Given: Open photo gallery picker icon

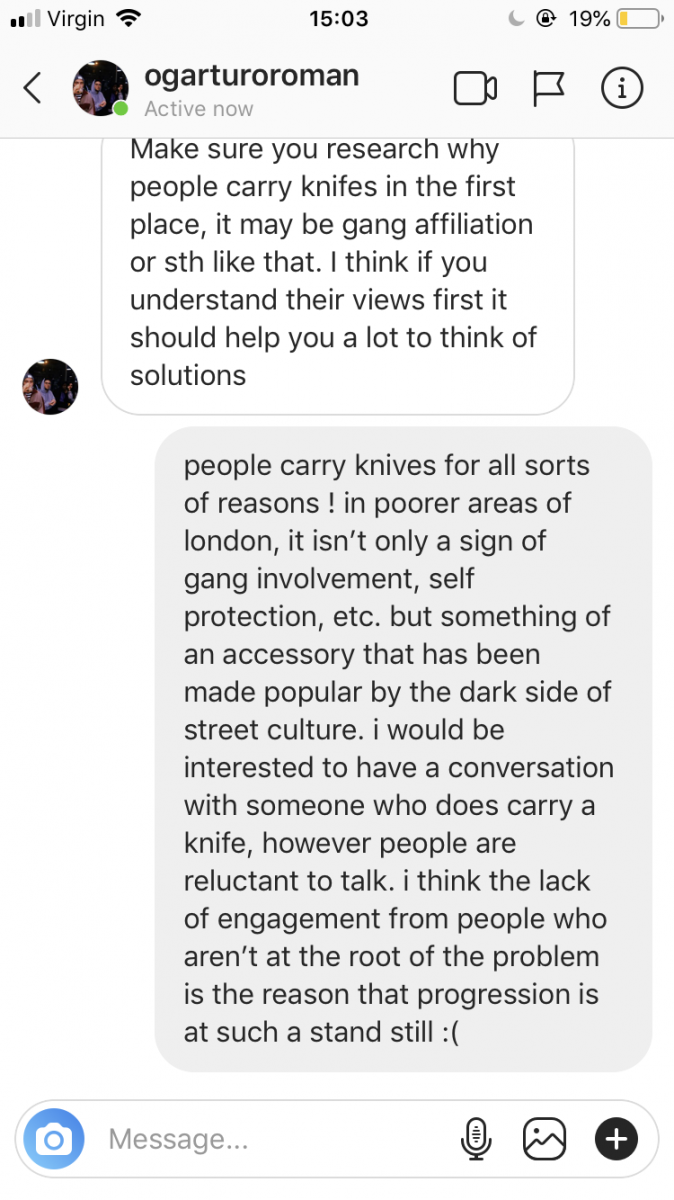Looking at the screenshot, I should coord(545,1138).
